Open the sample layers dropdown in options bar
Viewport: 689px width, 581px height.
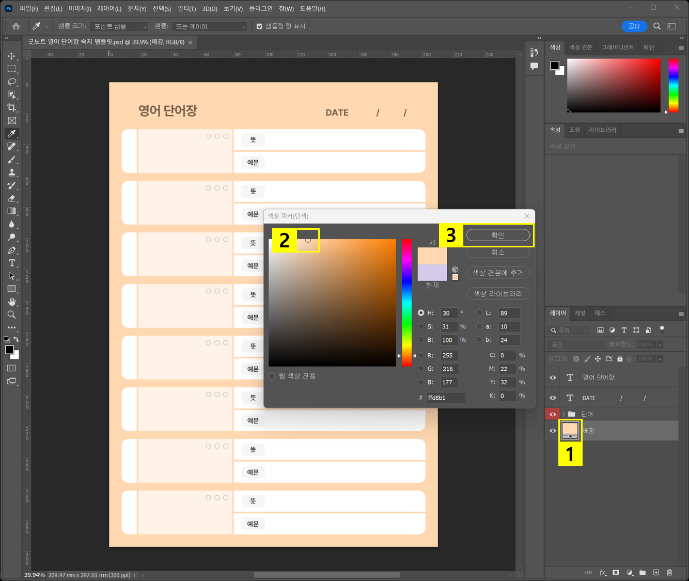point(212,26)
